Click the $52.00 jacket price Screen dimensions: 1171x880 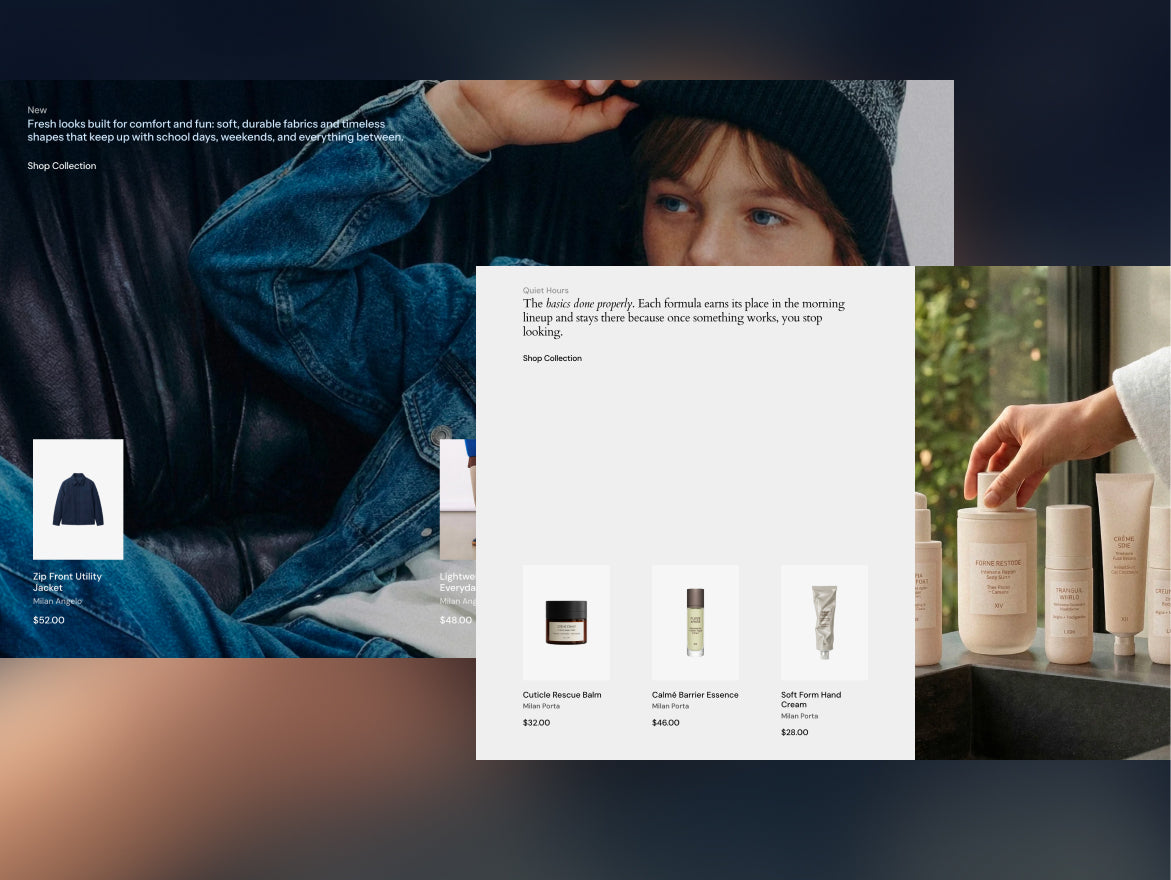[x=49, y=620]
